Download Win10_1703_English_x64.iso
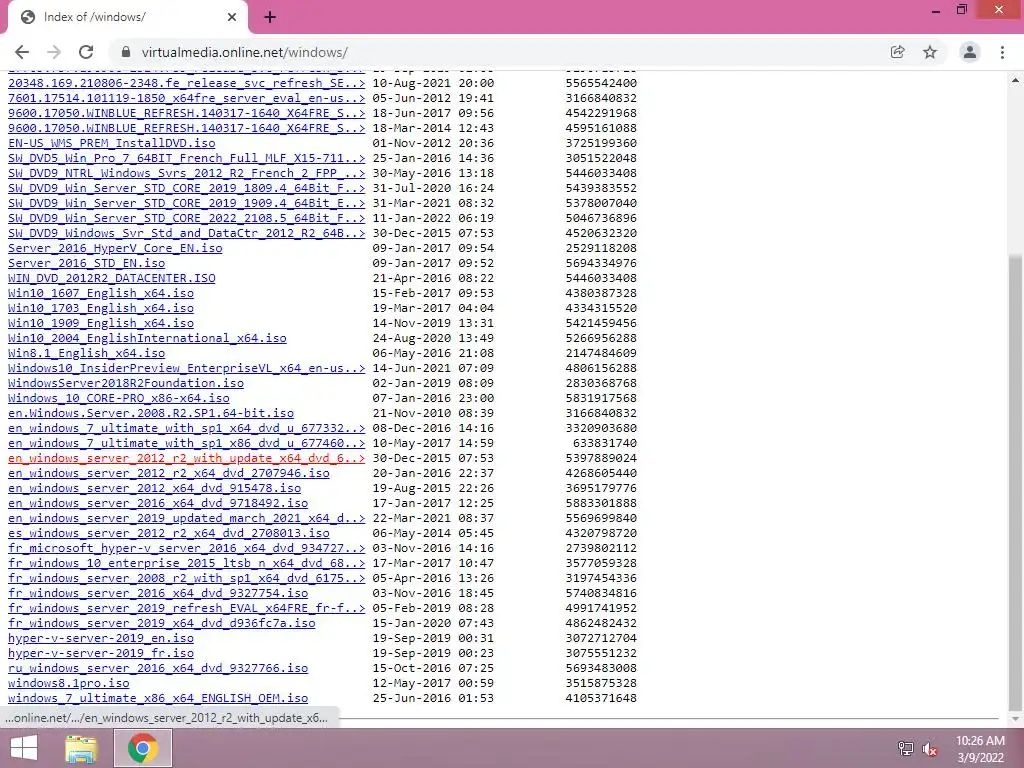 coord(101,308)
